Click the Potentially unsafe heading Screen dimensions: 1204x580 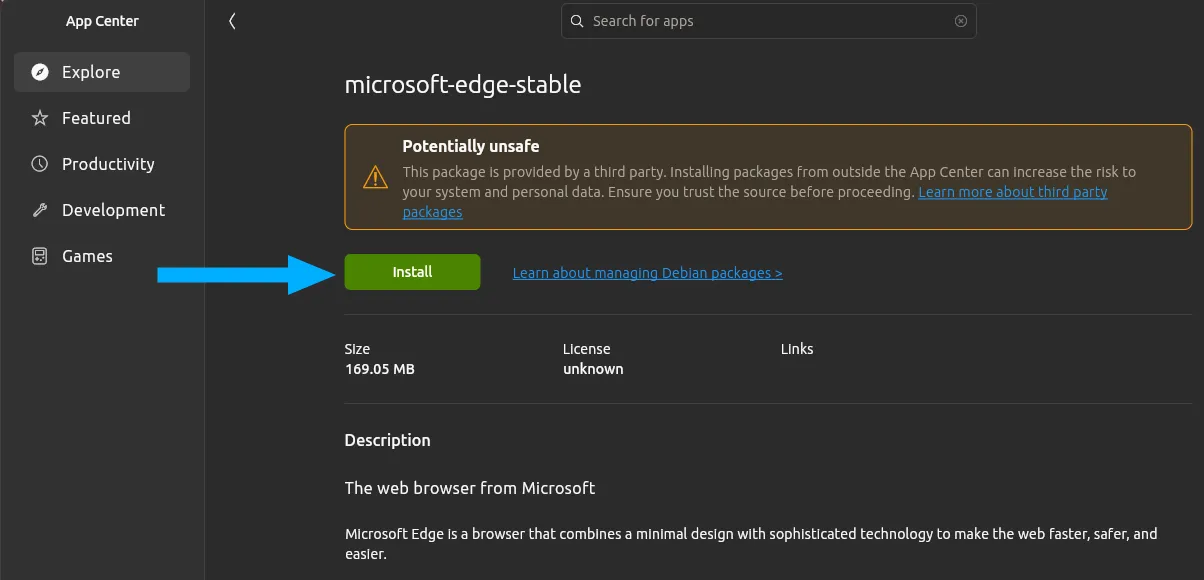click(471, 146)
